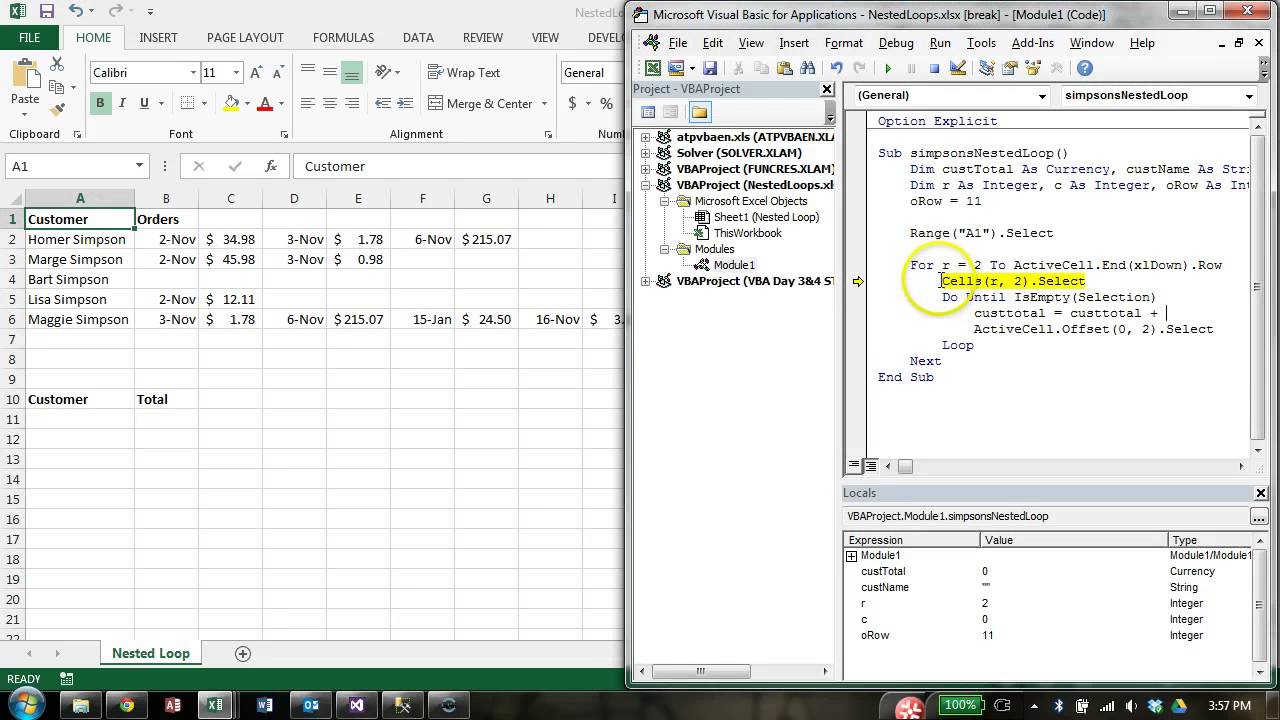The image size is (1280, 720).
Task: Click Save icon in VBA toolbar
Action: click(x=710, y=68)
